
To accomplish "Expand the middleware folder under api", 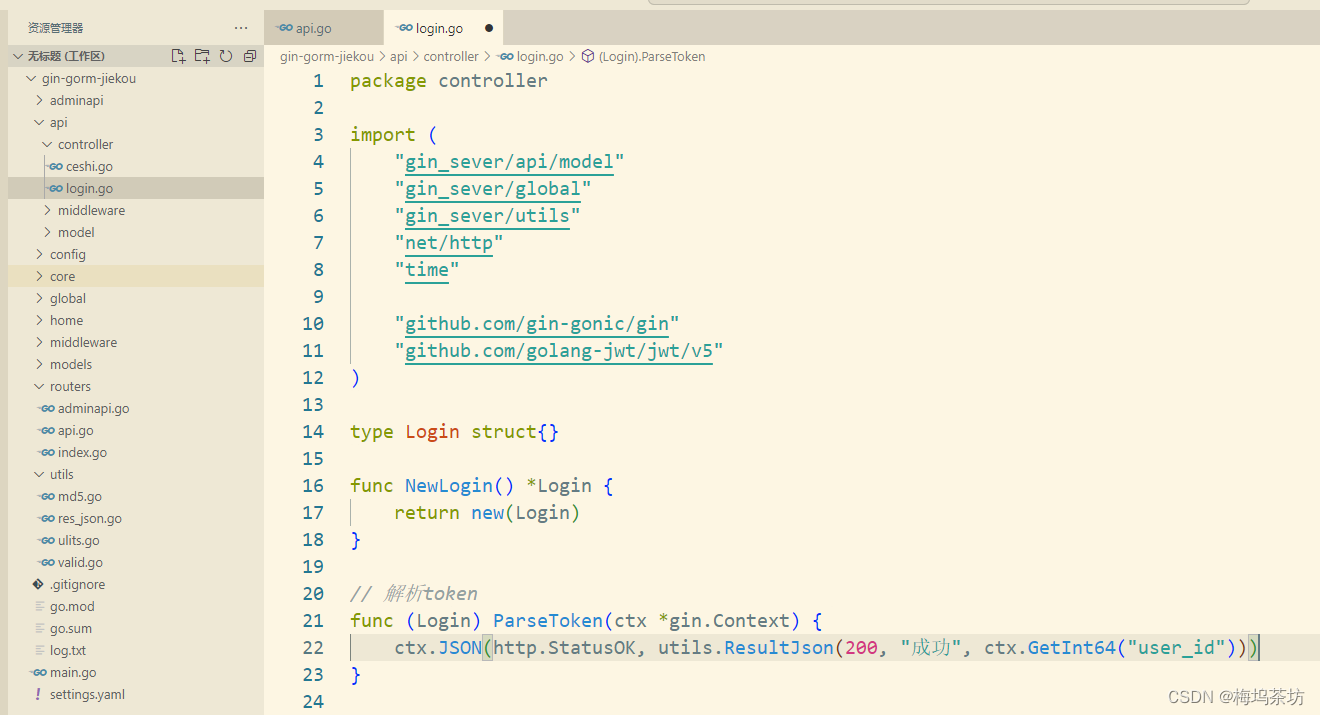I will click(x=91, y=210).
